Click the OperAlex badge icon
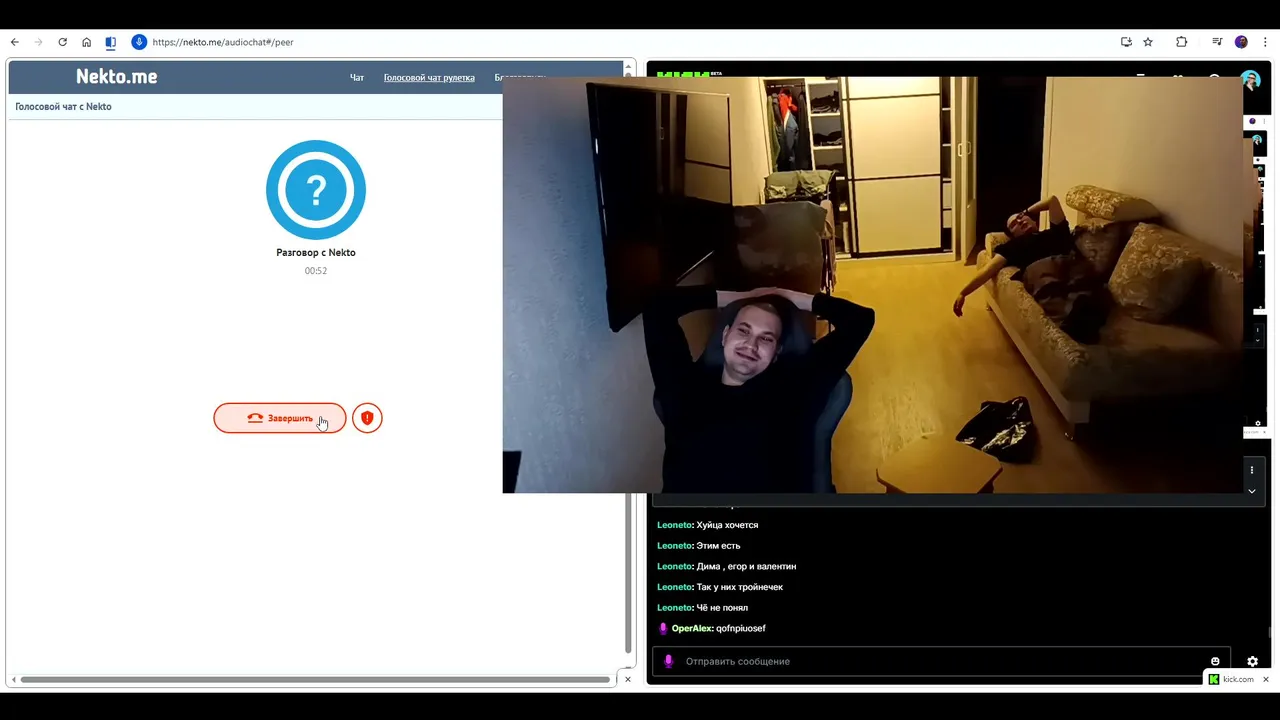This screenshot has width=1280, height=720. 662,628
